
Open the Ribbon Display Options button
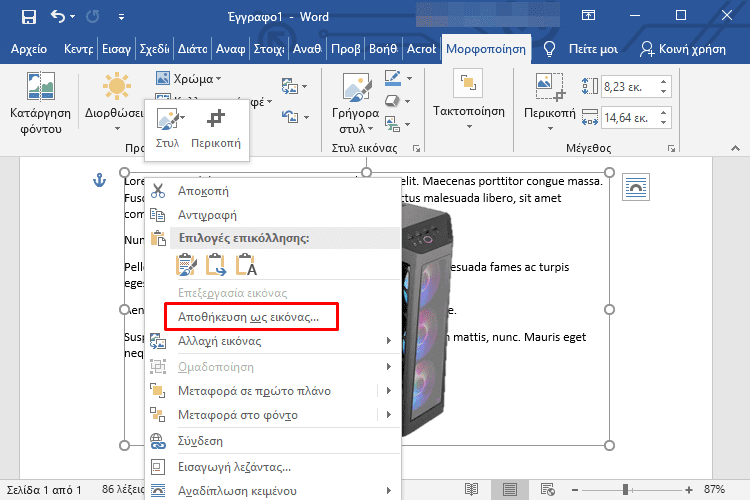click(x=588, y=16)
